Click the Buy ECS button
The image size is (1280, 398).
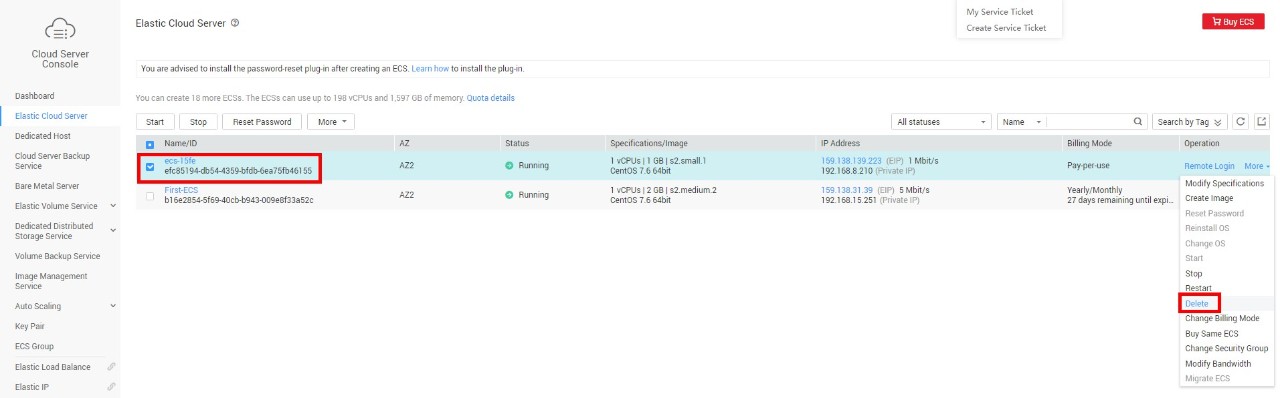click(x=1233, y=21)
